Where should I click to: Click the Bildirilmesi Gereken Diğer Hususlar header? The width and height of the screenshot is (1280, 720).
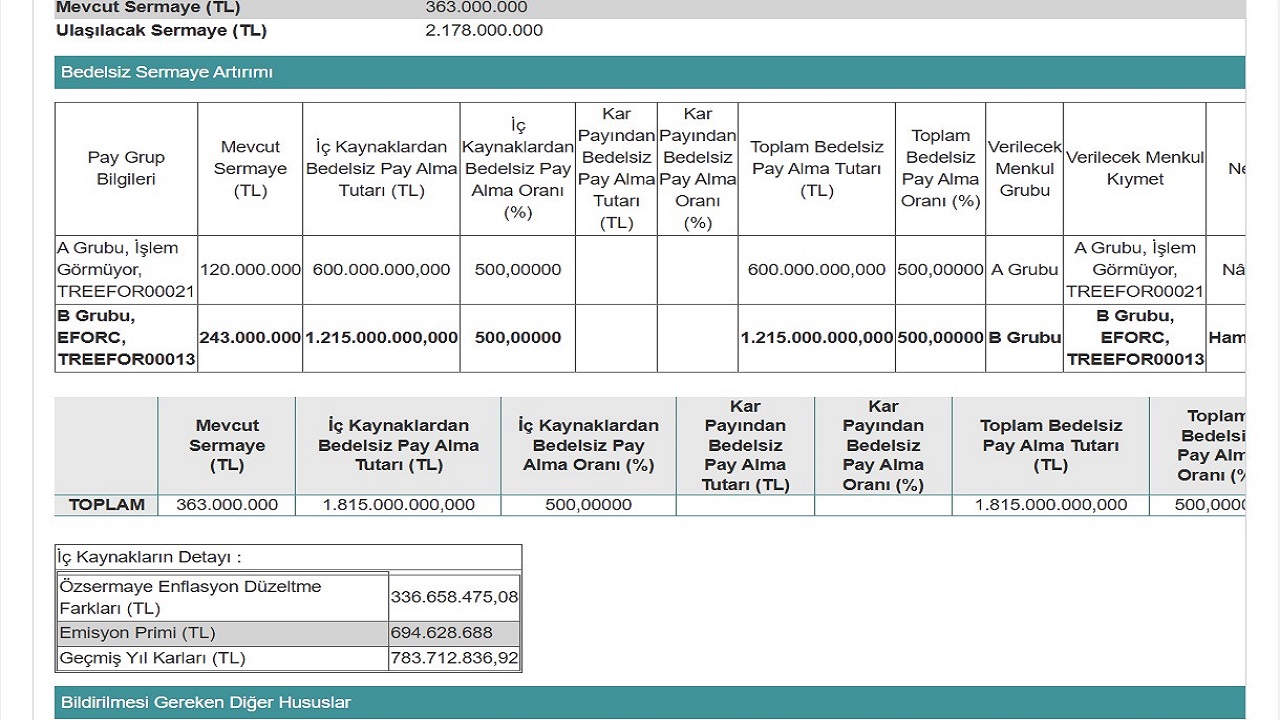click(x=206, y=702)
